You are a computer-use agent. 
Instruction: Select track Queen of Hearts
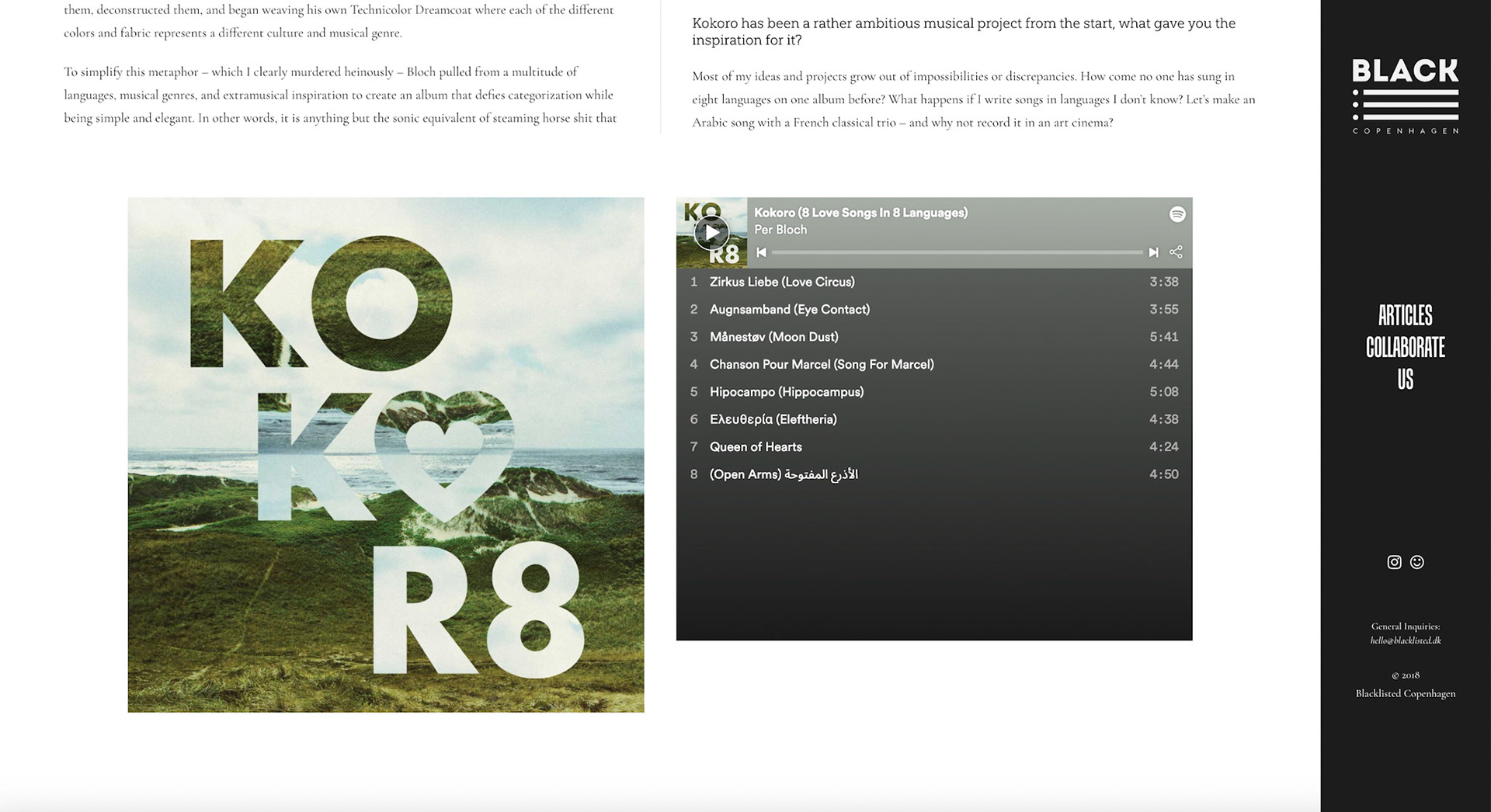pyautogui.click(x=934, y=446)
